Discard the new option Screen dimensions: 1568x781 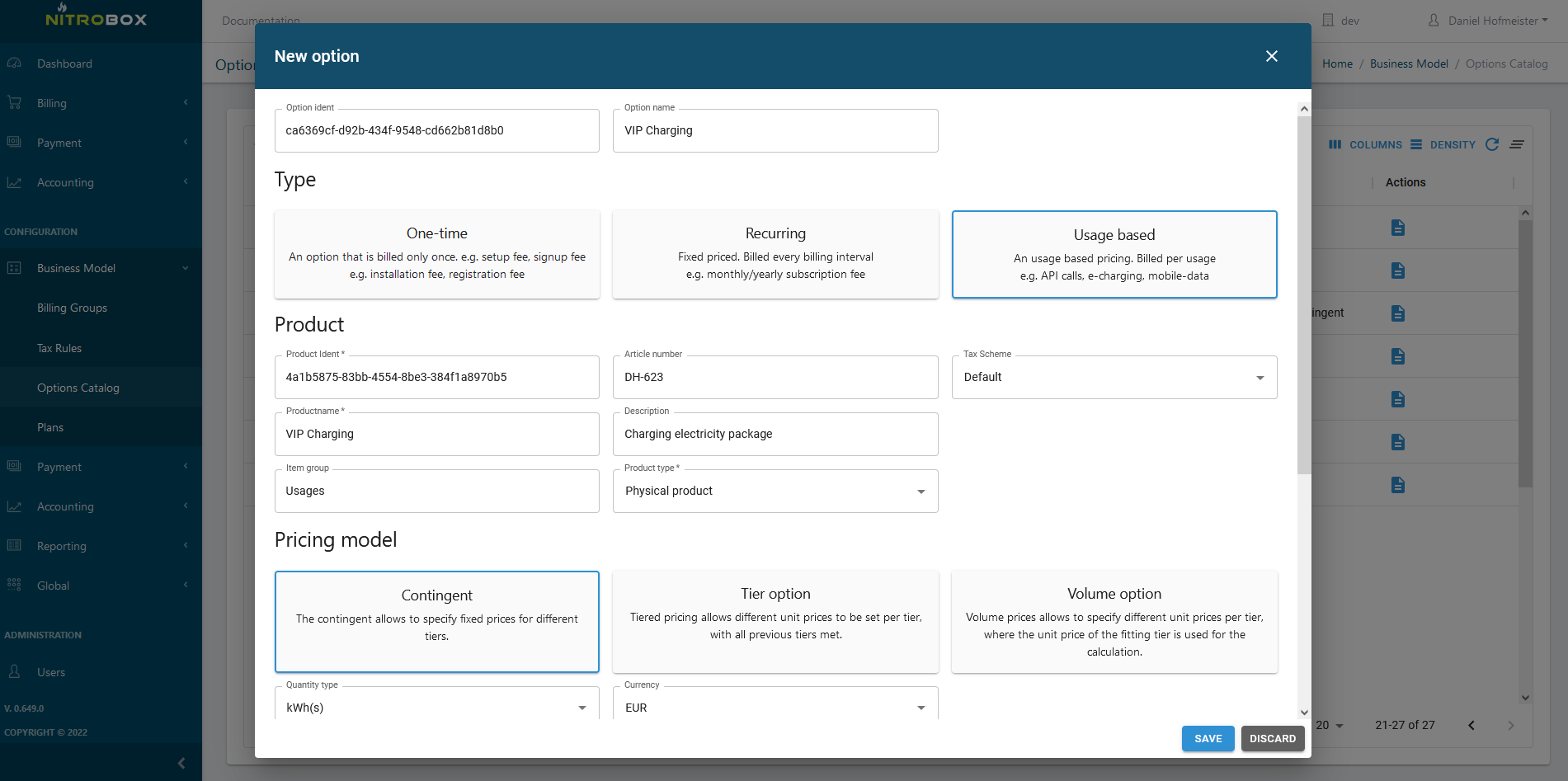(x=1272, y=739)
